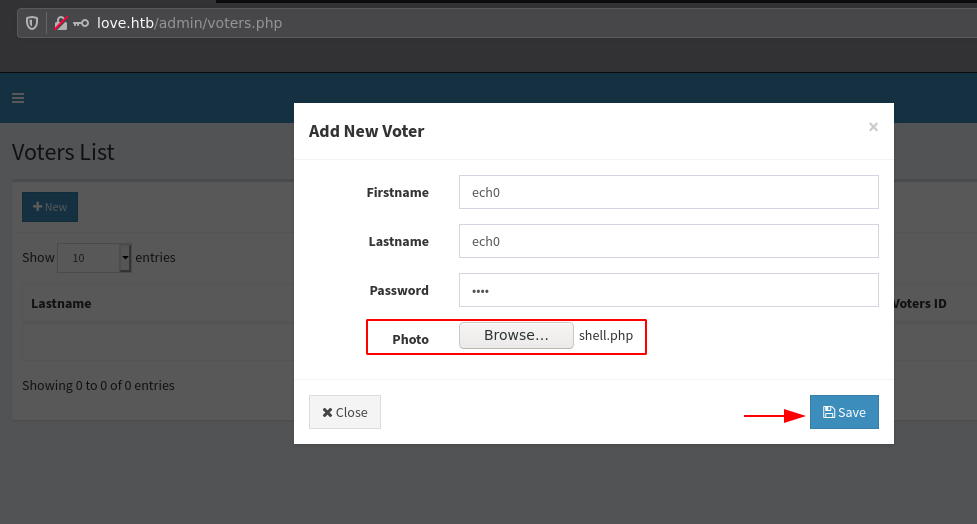The width and height of the screenshot is (977, 524).
Task: Click the love.htb address bar URL
Action: pos(189,23)
